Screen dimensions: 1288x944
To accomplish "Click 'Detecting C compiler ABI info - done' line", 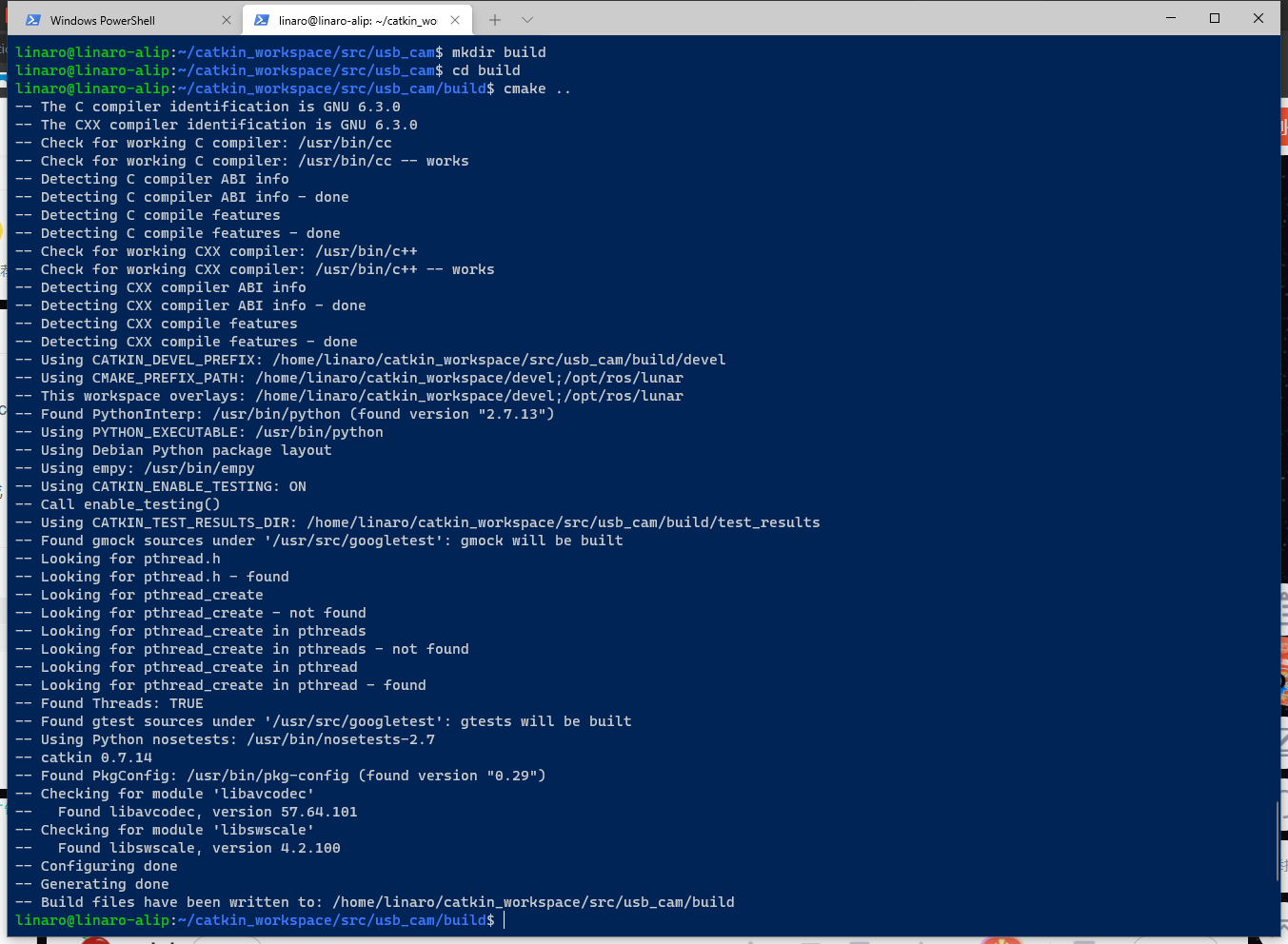I will 182,197.
